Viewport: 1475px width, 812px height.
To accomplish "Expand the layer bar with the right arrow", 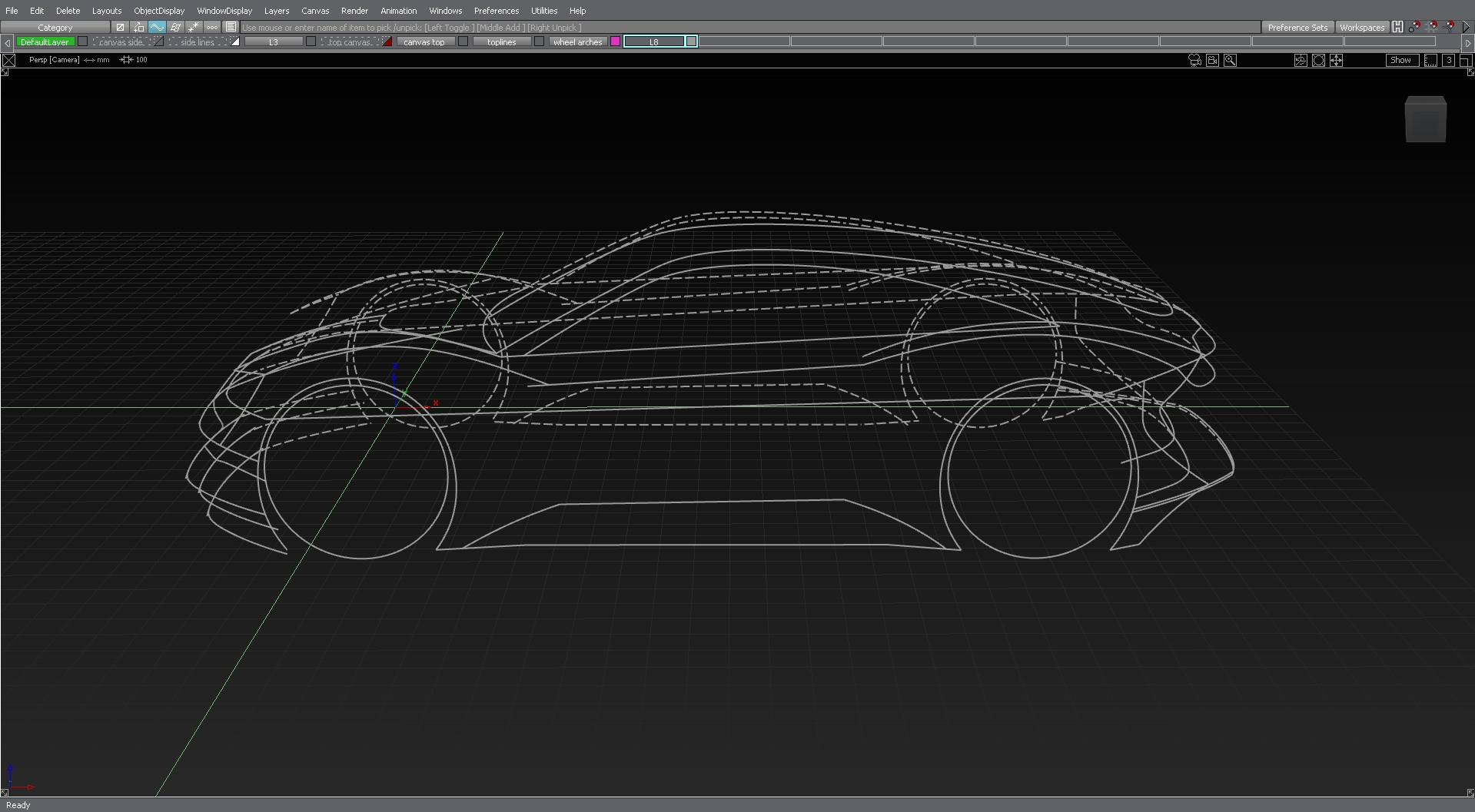I will [x=1467, y=43].
